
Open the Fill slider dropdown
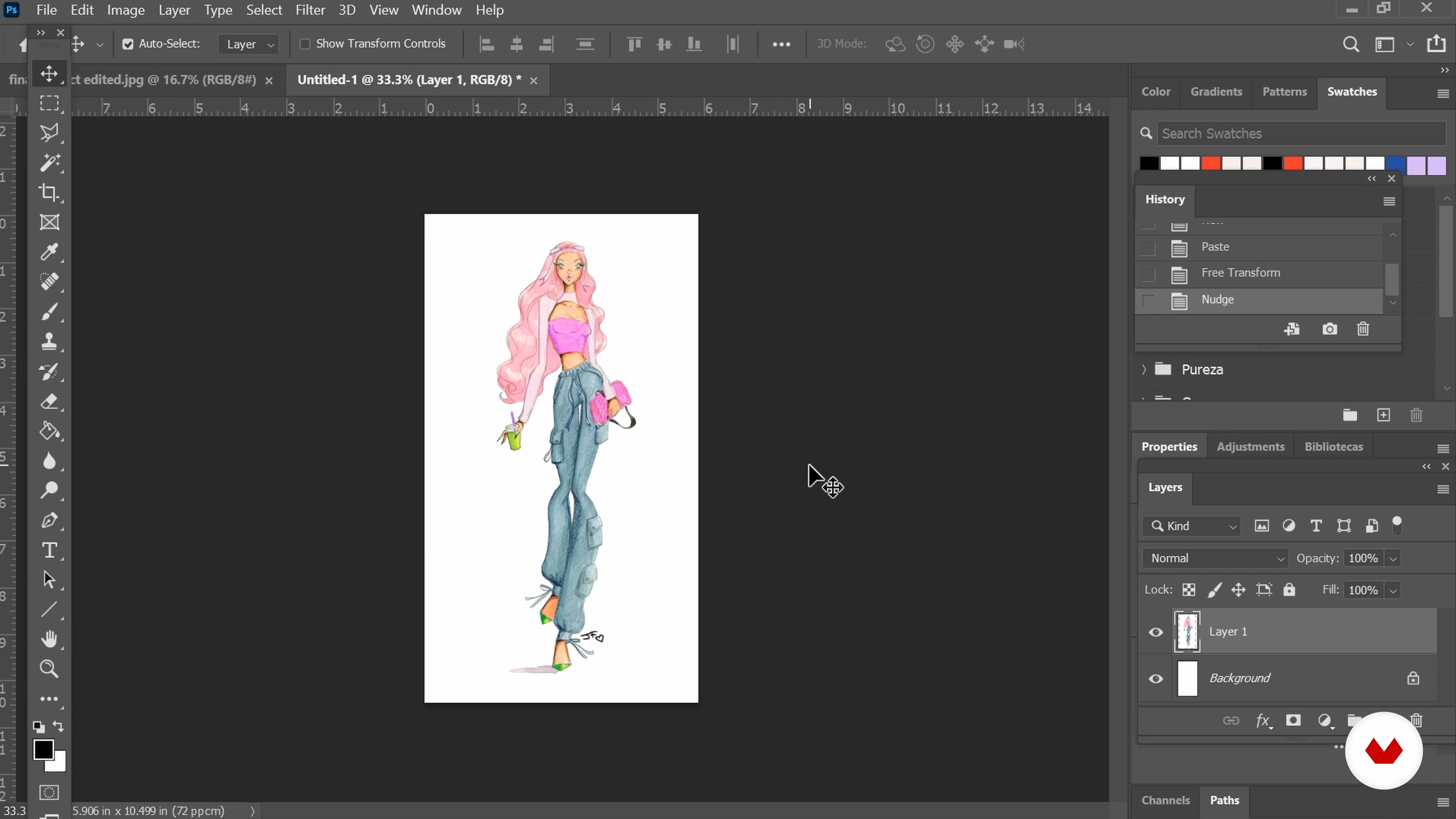[x=1393, y=590]
